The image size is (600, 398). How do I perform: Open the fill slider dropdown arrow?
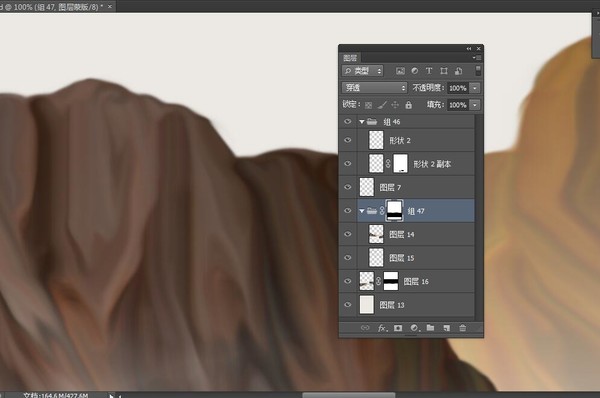click(475, 105)
